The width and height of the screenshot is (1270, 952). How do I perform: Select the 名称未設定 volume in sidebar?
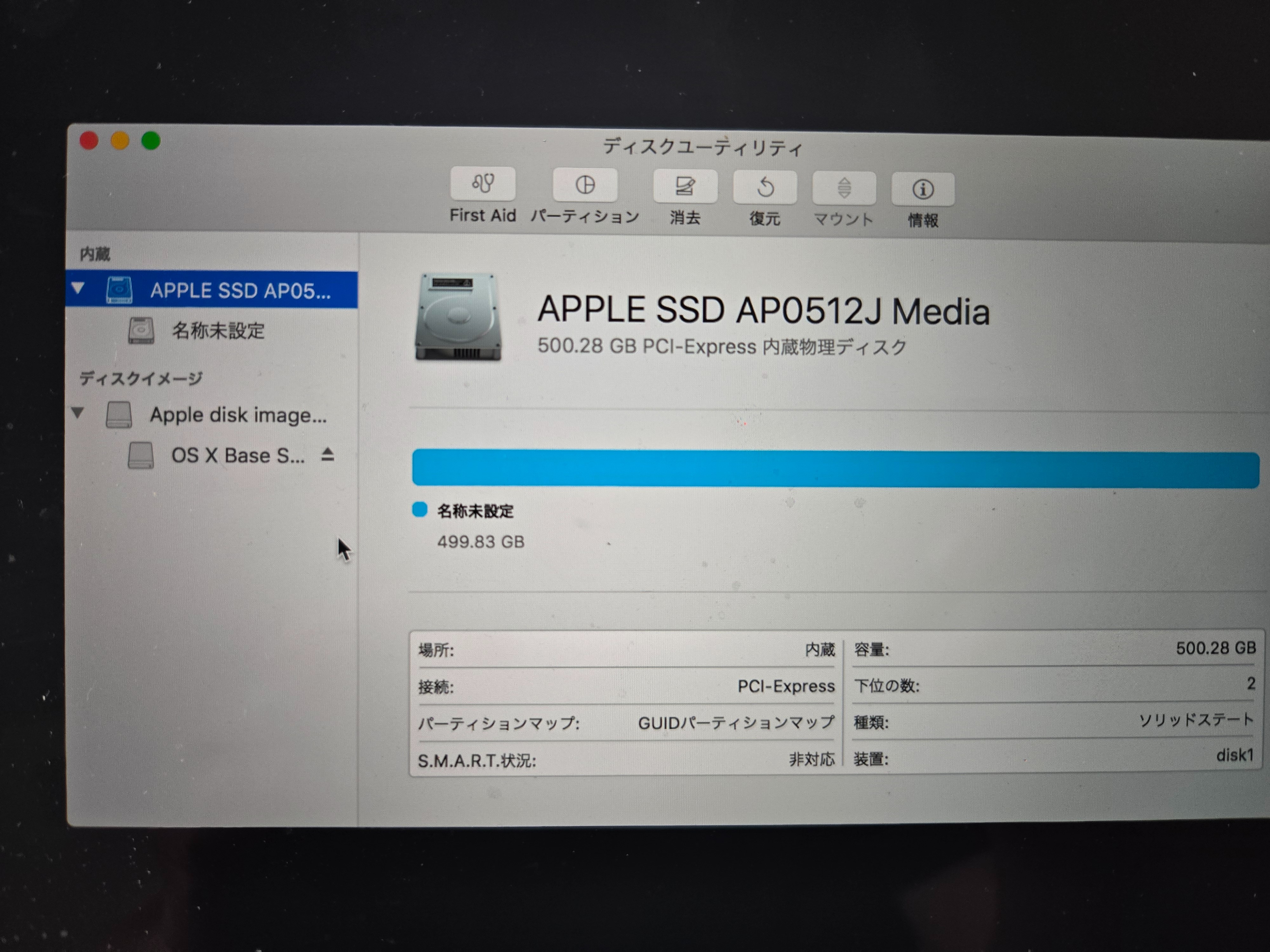tap(217, 331)
